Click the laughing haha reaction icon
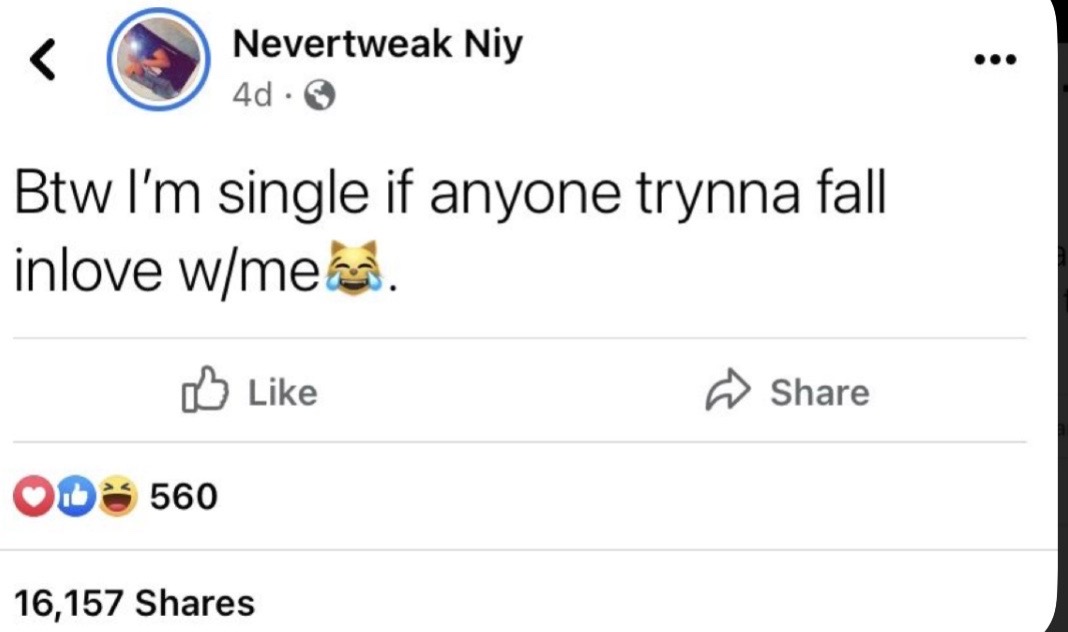The image size is (1068, 632). point(118,496)
